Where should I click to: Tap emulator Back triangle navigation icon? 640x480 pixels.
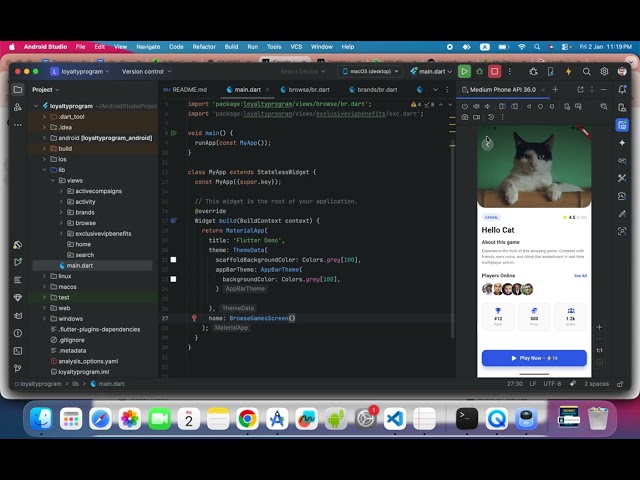529,107
